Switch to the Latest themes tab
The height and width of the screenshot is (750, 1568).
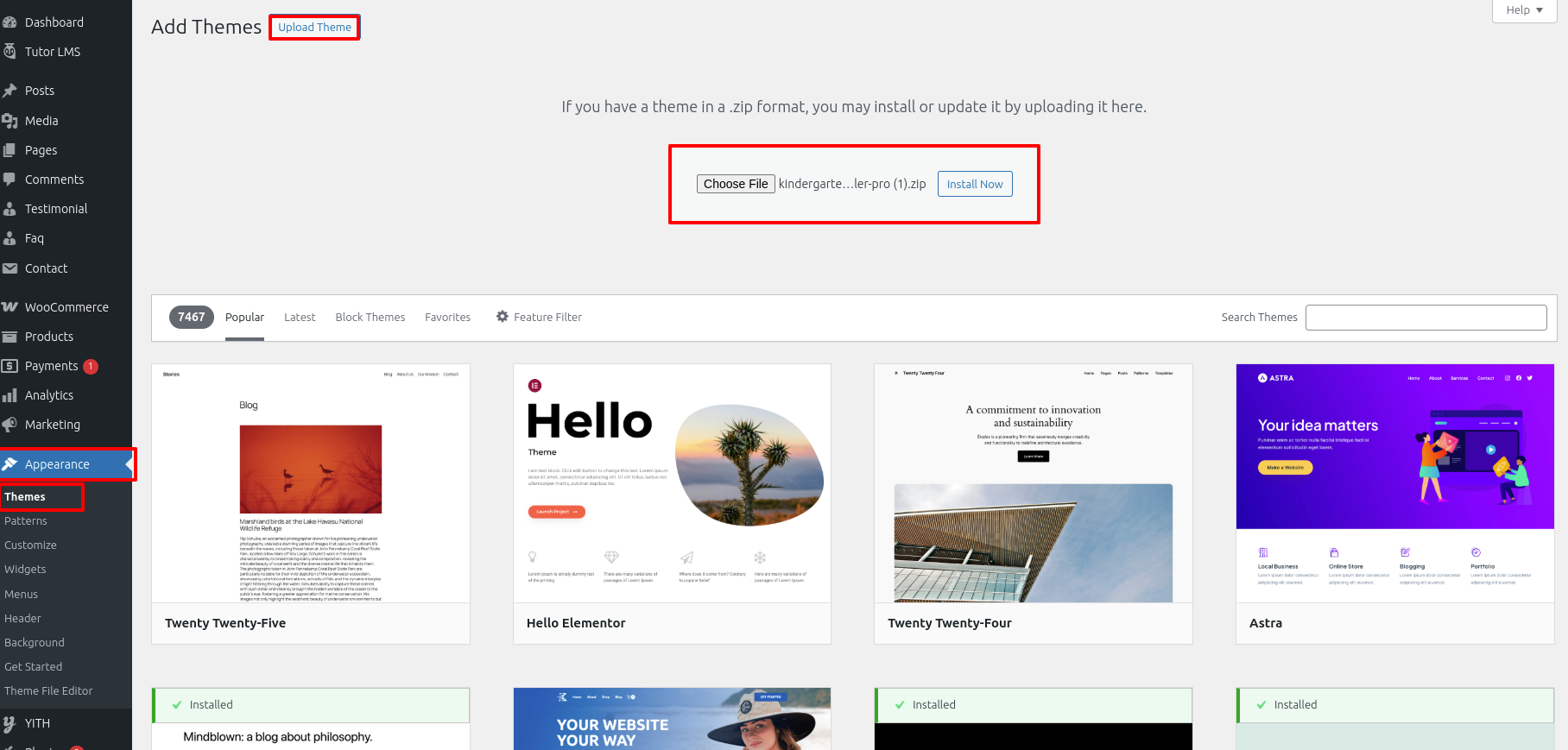tap(300, 318)
